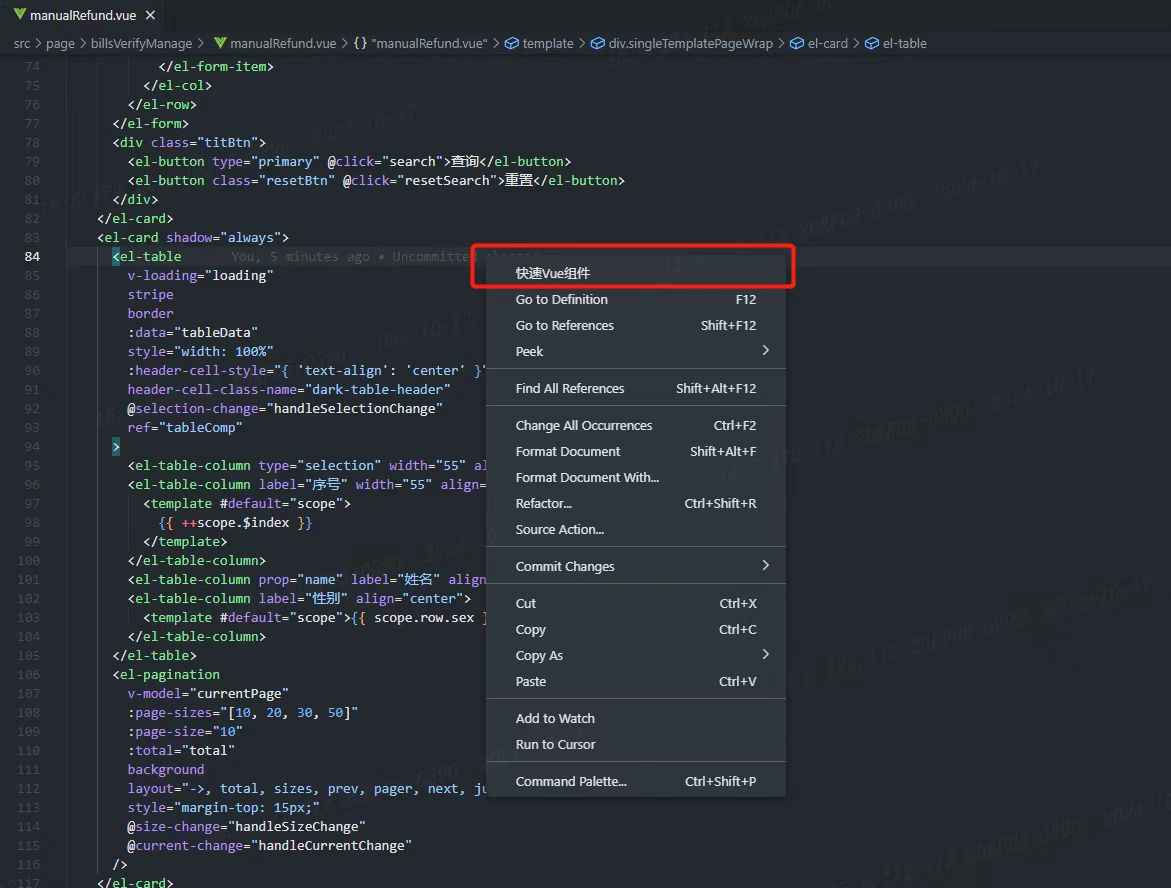
Task: Click the <el-pagination tag text
Action: 166,674
